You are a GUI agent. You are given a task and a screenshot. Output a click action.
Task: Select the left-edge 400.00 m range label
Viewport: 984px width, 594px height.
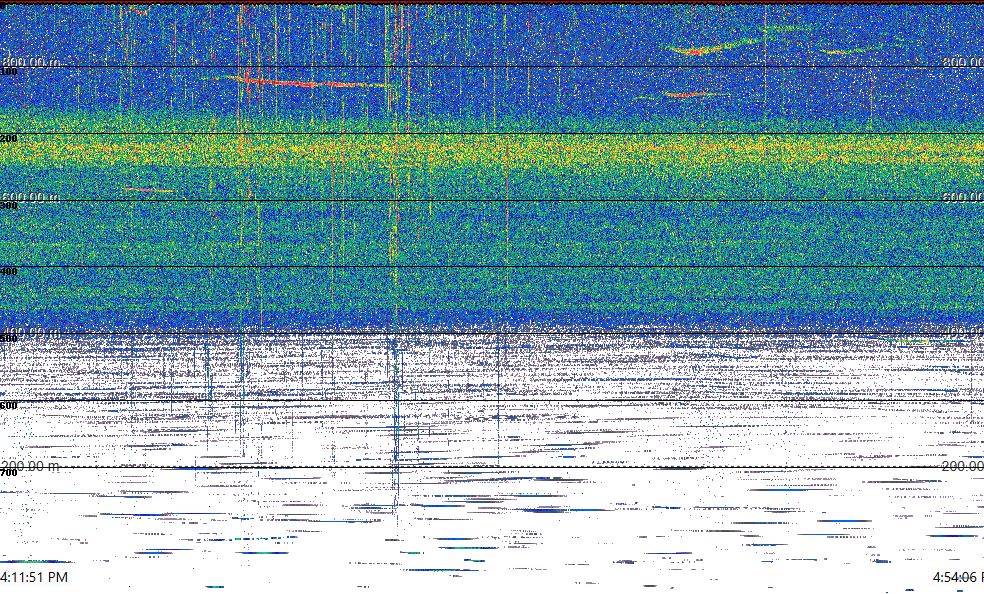[x=31, y=331]
